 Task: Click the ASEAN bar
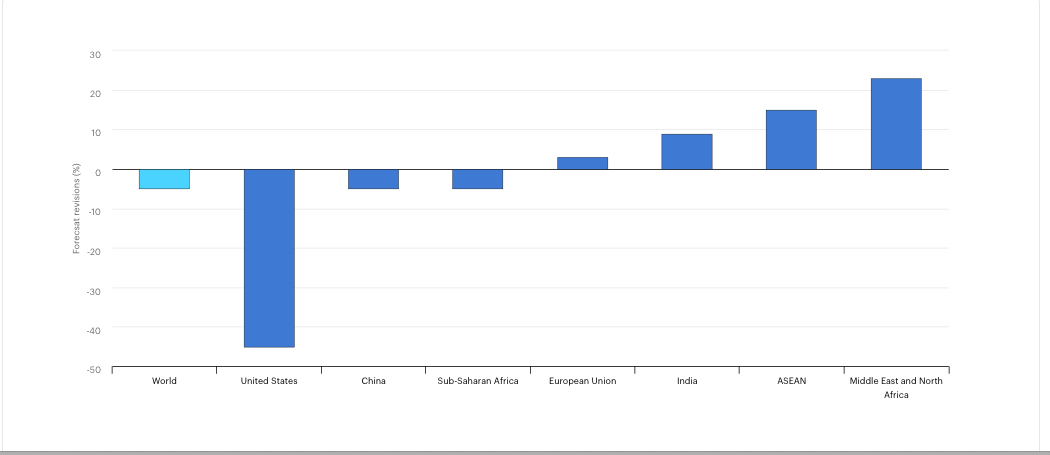point(791,140)
